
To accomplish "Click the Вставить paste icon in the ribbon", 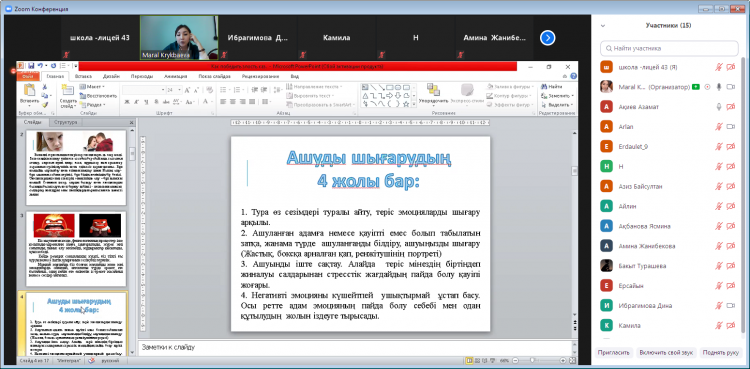I will [29, 90].
